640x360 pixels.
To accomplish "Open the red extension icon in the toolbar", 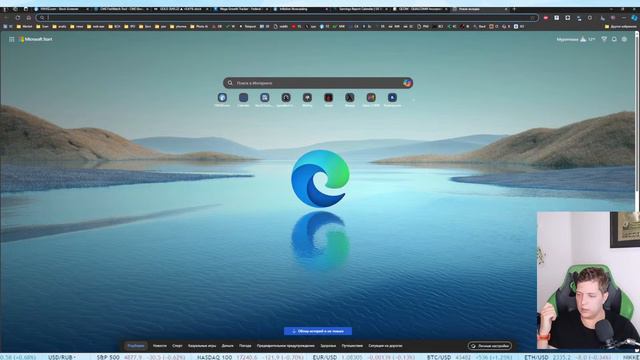I will tap(546, 18).
